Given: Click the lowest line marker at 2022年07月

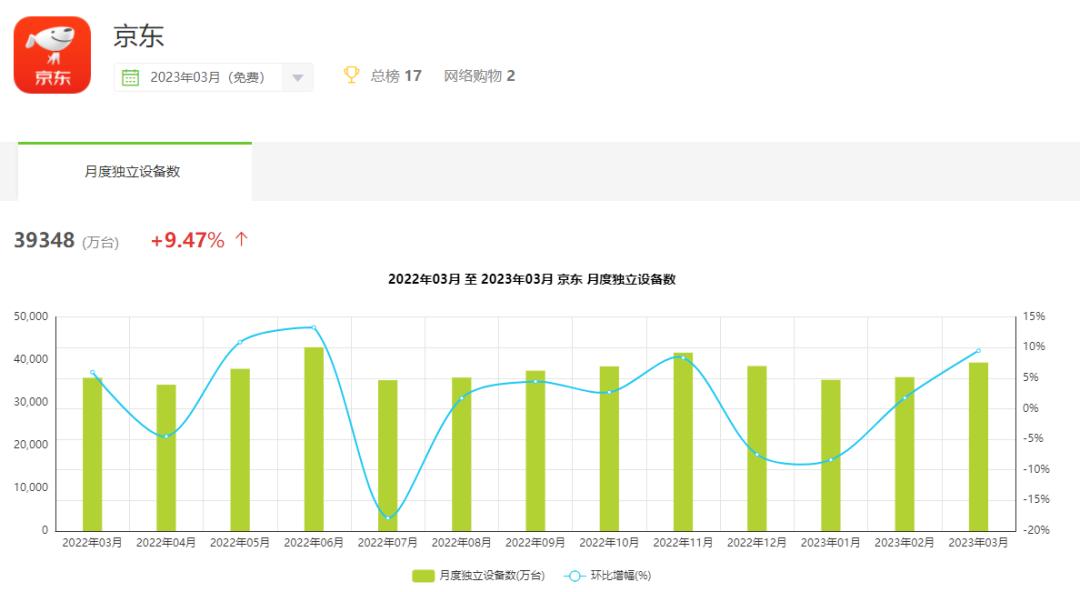Looking at the screenshot, I should click(x=386, y=518).
